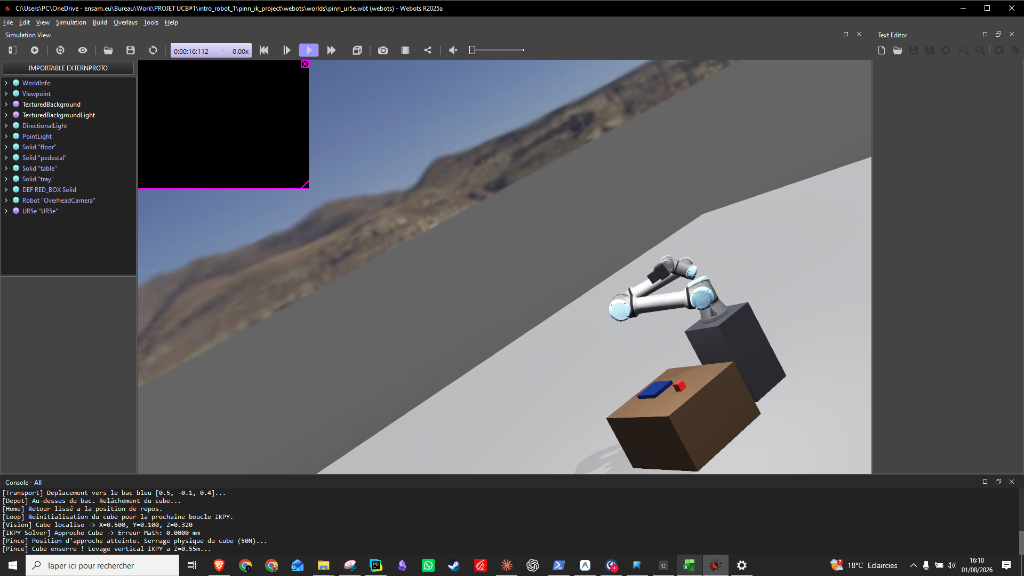The width and height of the screenshot is (1024, 576).
Task: Open a text file in Text Editor
Action: 898,50
